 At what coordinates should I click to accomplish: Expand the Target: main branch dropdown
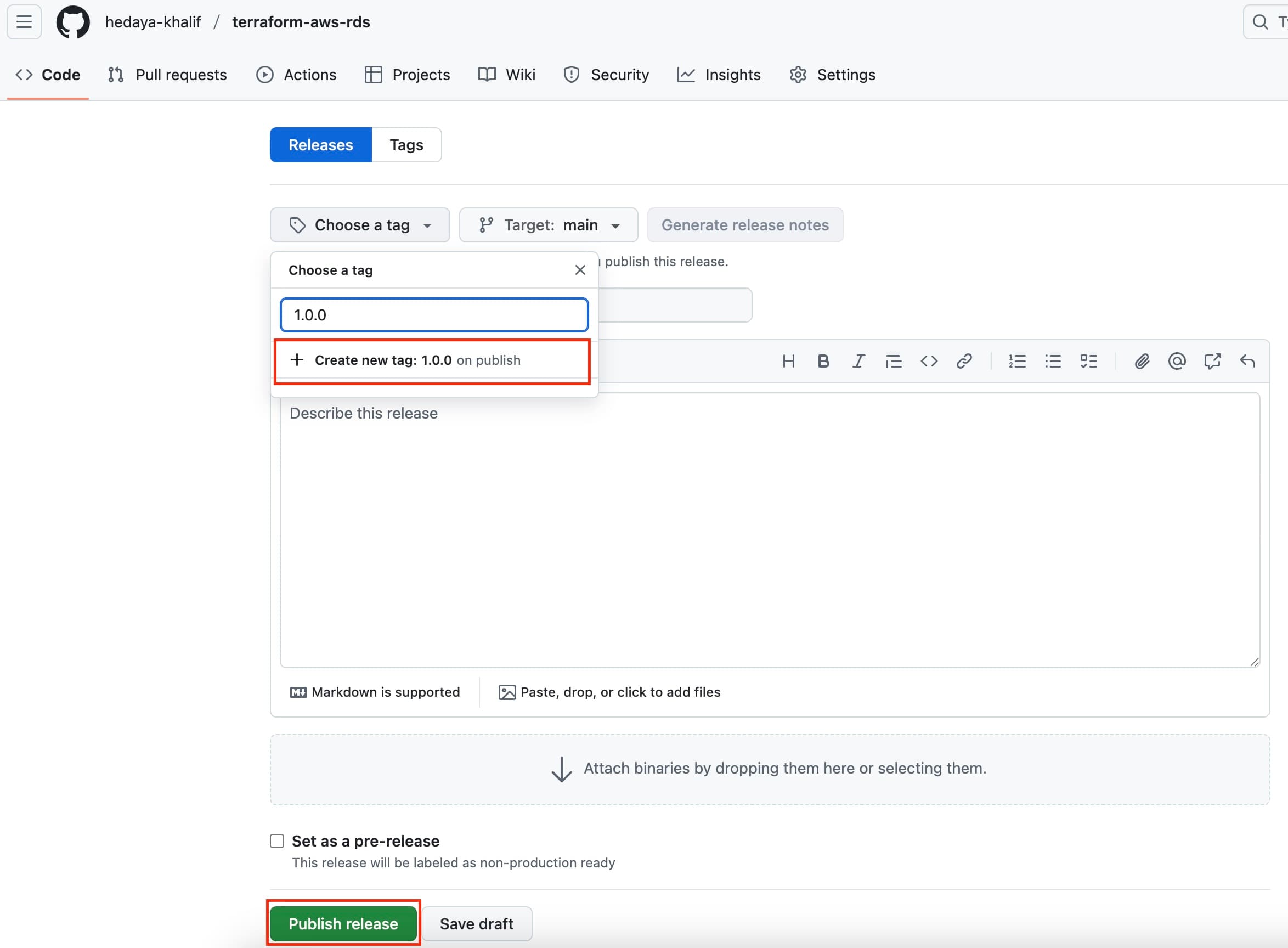coord(549,225)
